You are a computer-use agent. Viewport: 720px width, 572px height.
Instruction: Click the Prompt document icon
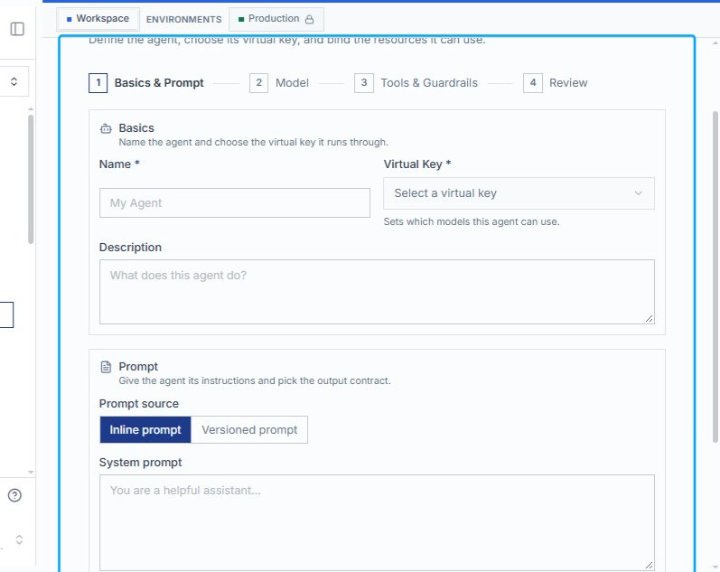point(106,367)
